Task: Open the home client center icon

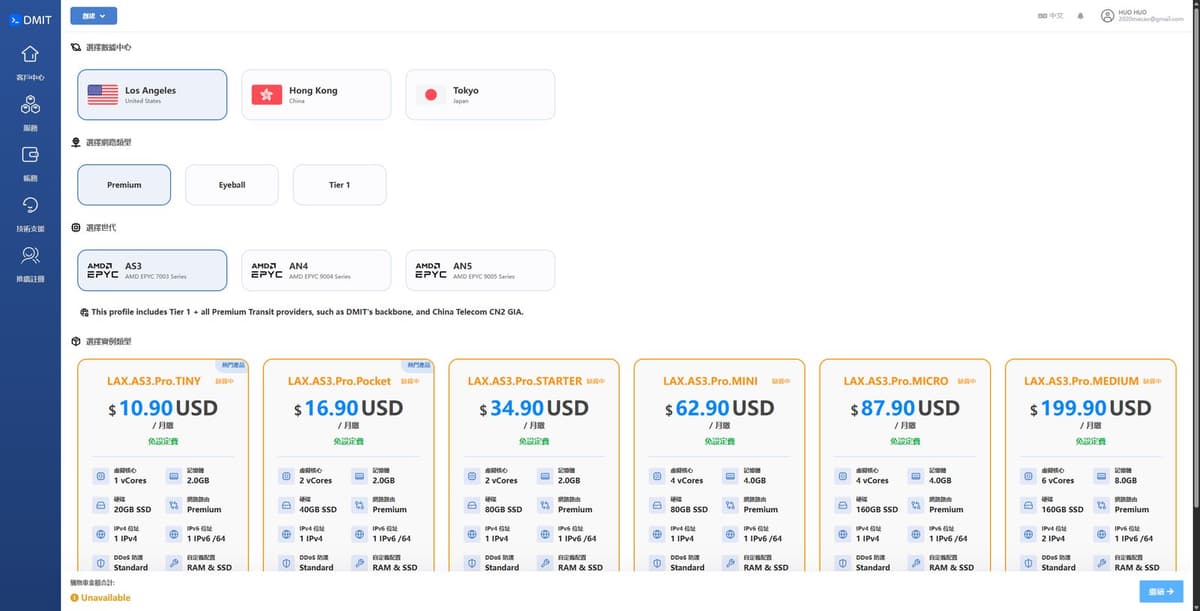Action: click(30, 53)
